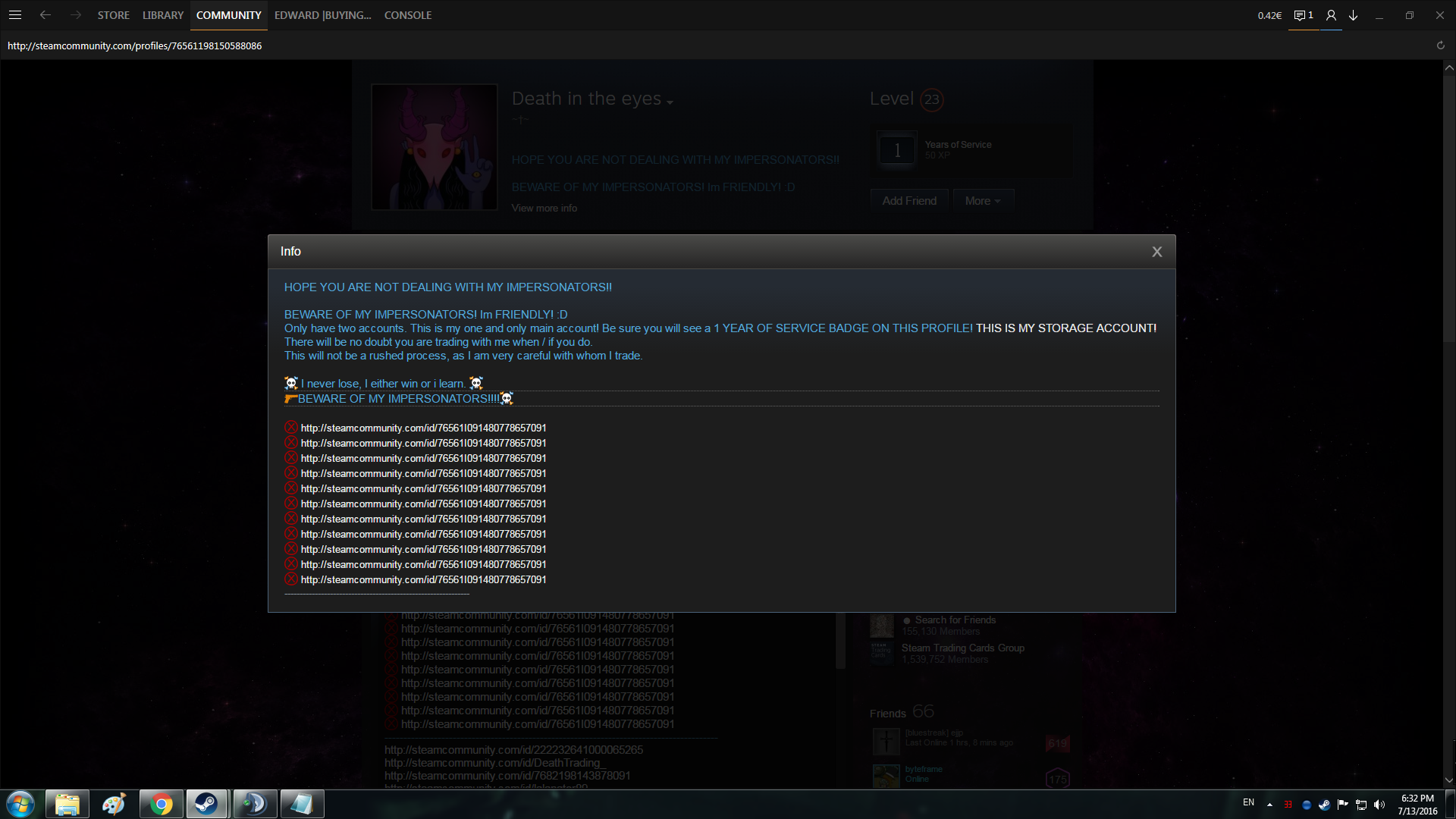Reload page with the refresh icon
Screen dimensions: 1456x819
[x=1441, y=45]
